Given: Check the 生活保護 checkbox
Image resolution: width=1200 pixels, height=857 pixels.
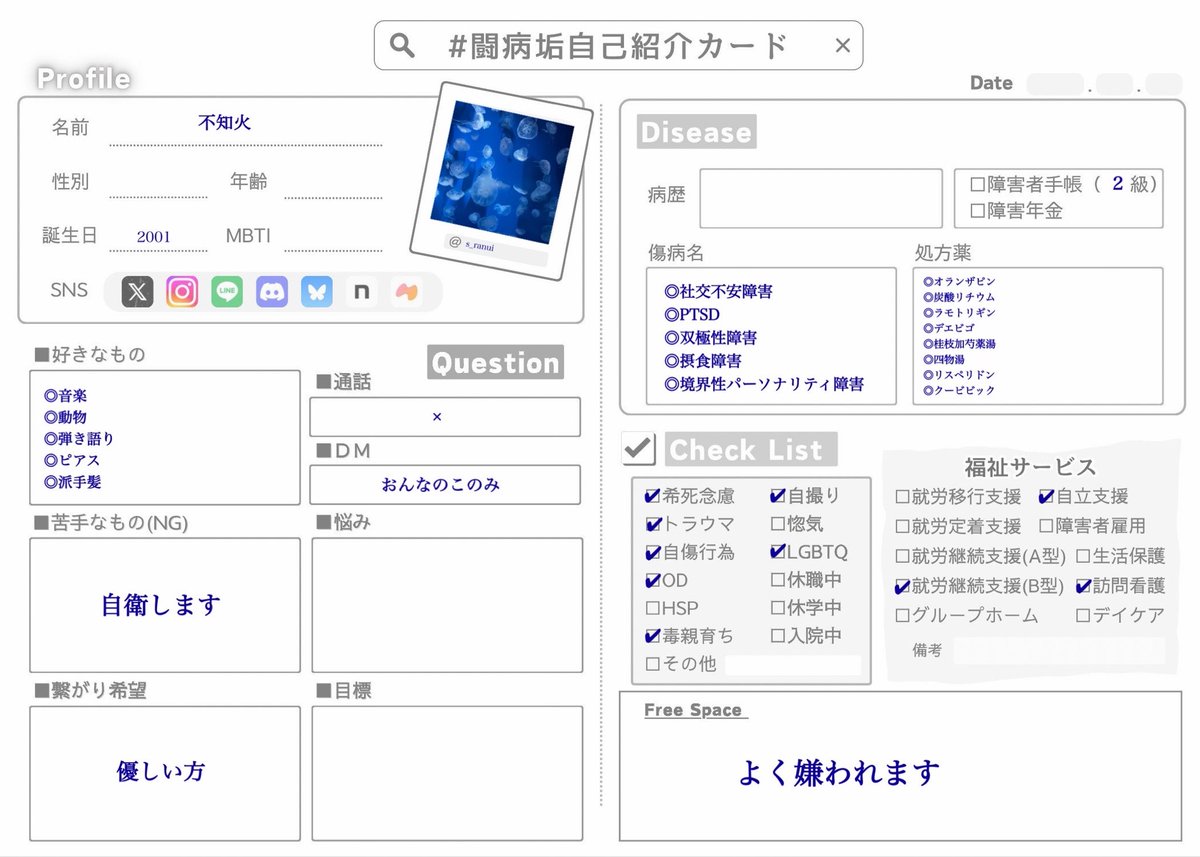Looking at the screenshot, I should [1083, 556].
